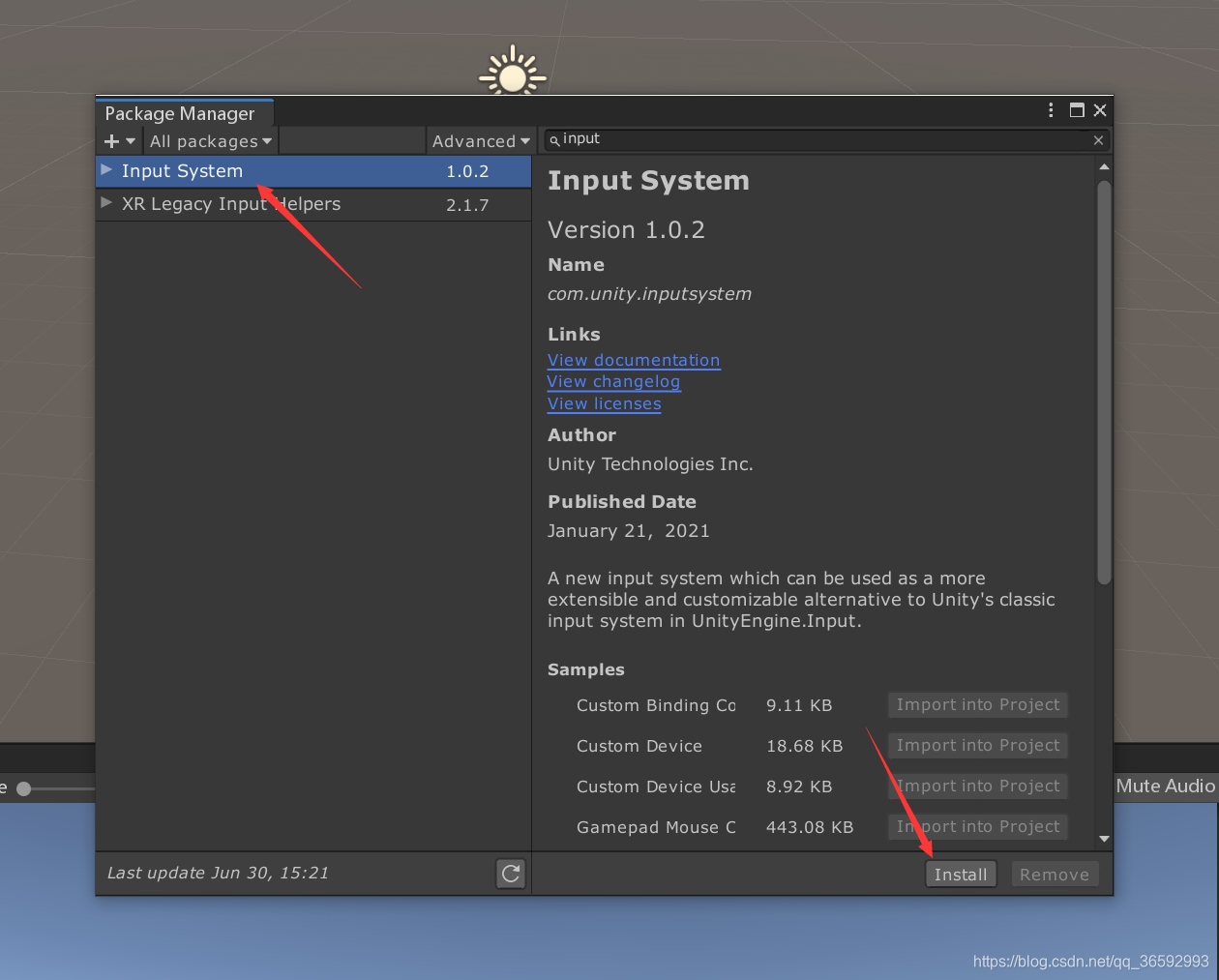Viewport: 1219px width, 980px height.
Task: Click the details panel vertical scrollbar
Action: (1104, 382)
